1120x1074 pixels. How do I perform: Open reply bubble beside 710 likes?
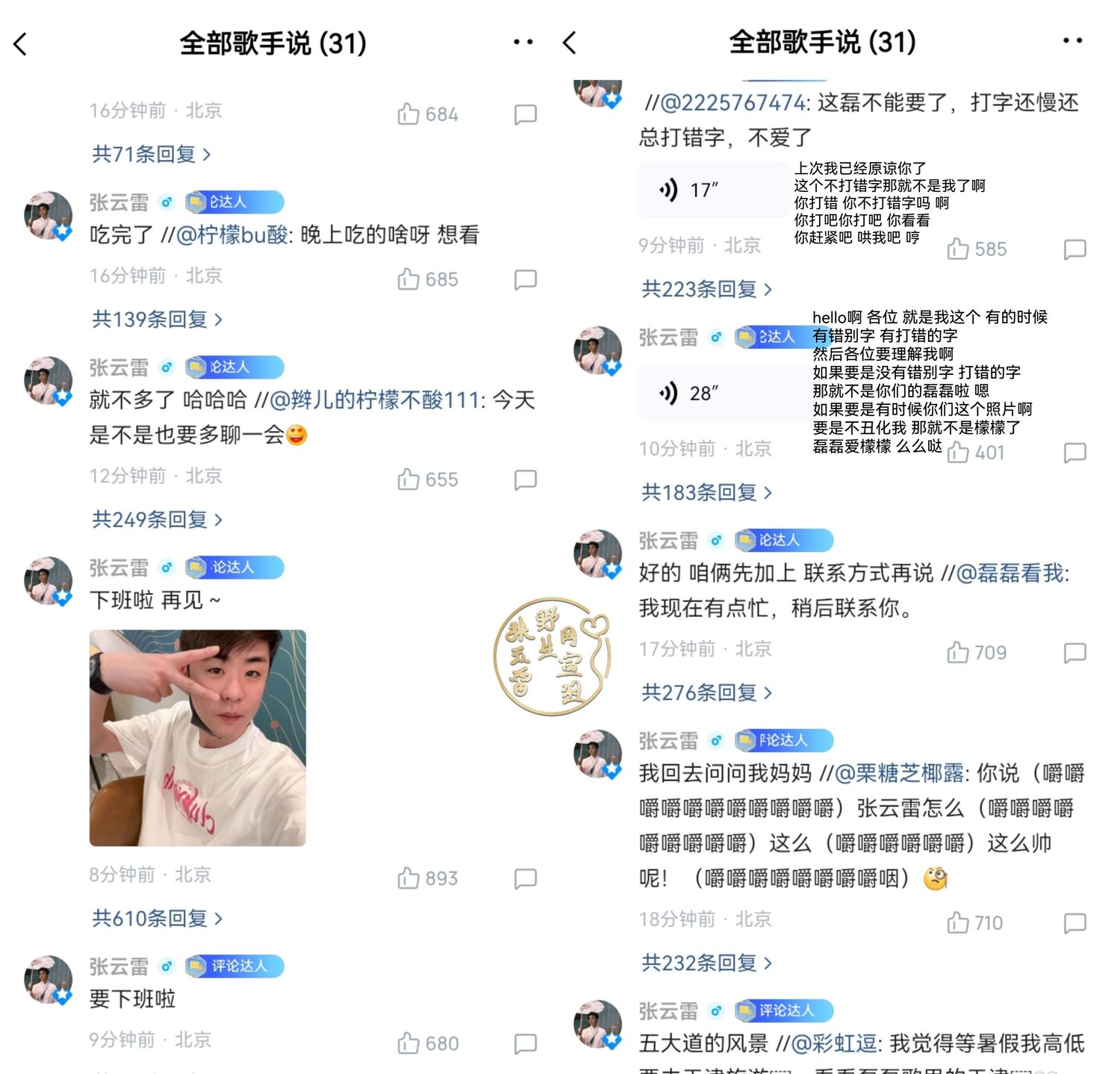1074,923
